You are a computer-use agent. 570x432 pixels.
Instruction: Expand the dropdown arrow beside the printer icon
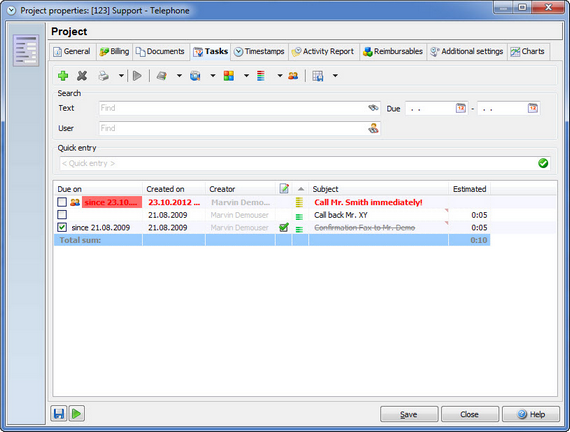click(x=121, y=76)
